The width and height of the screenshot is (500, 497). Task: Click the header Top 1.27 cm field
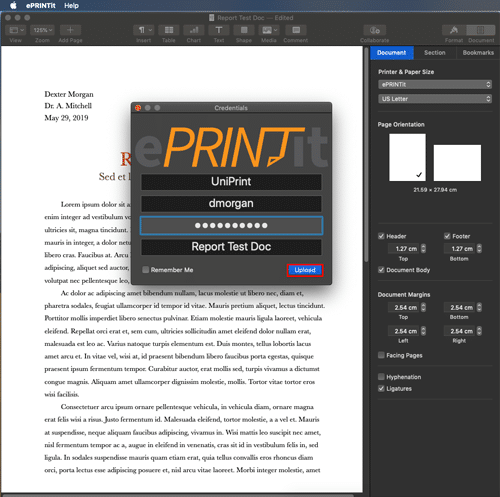(403, 249)
